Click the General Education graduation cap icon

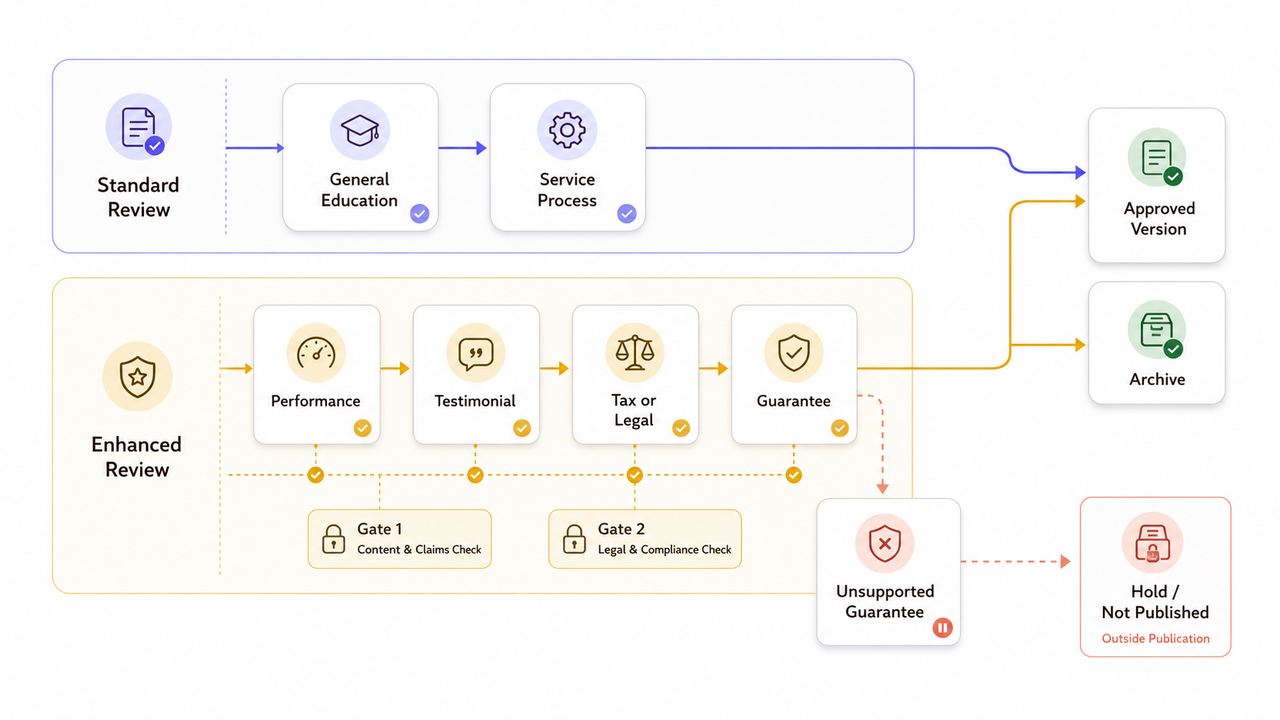tap(359, 130)
